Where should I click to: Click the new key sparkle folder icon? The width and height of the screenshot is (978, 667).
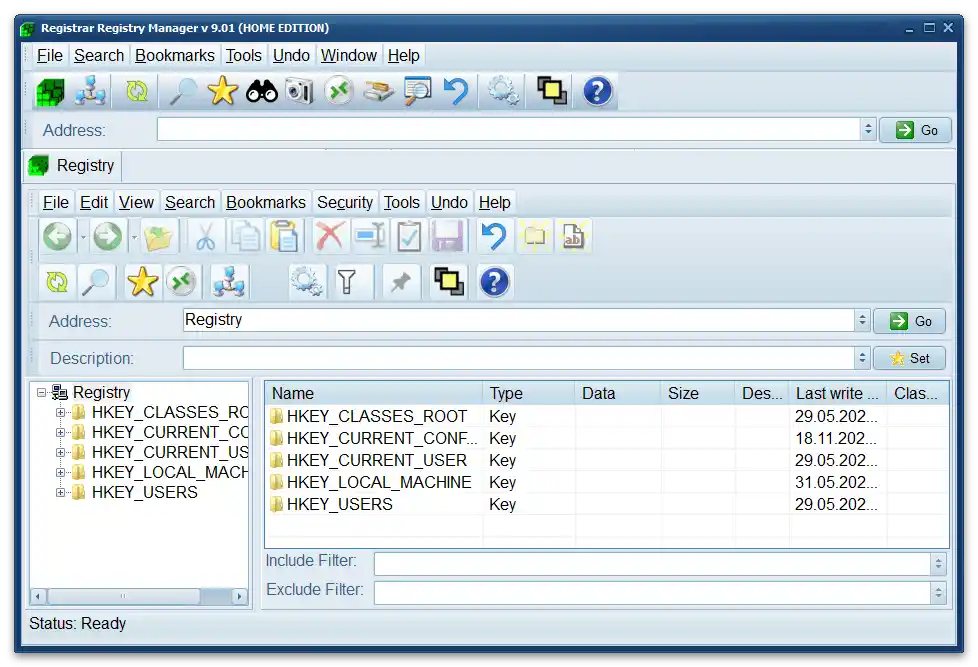[x=535, y=237]
